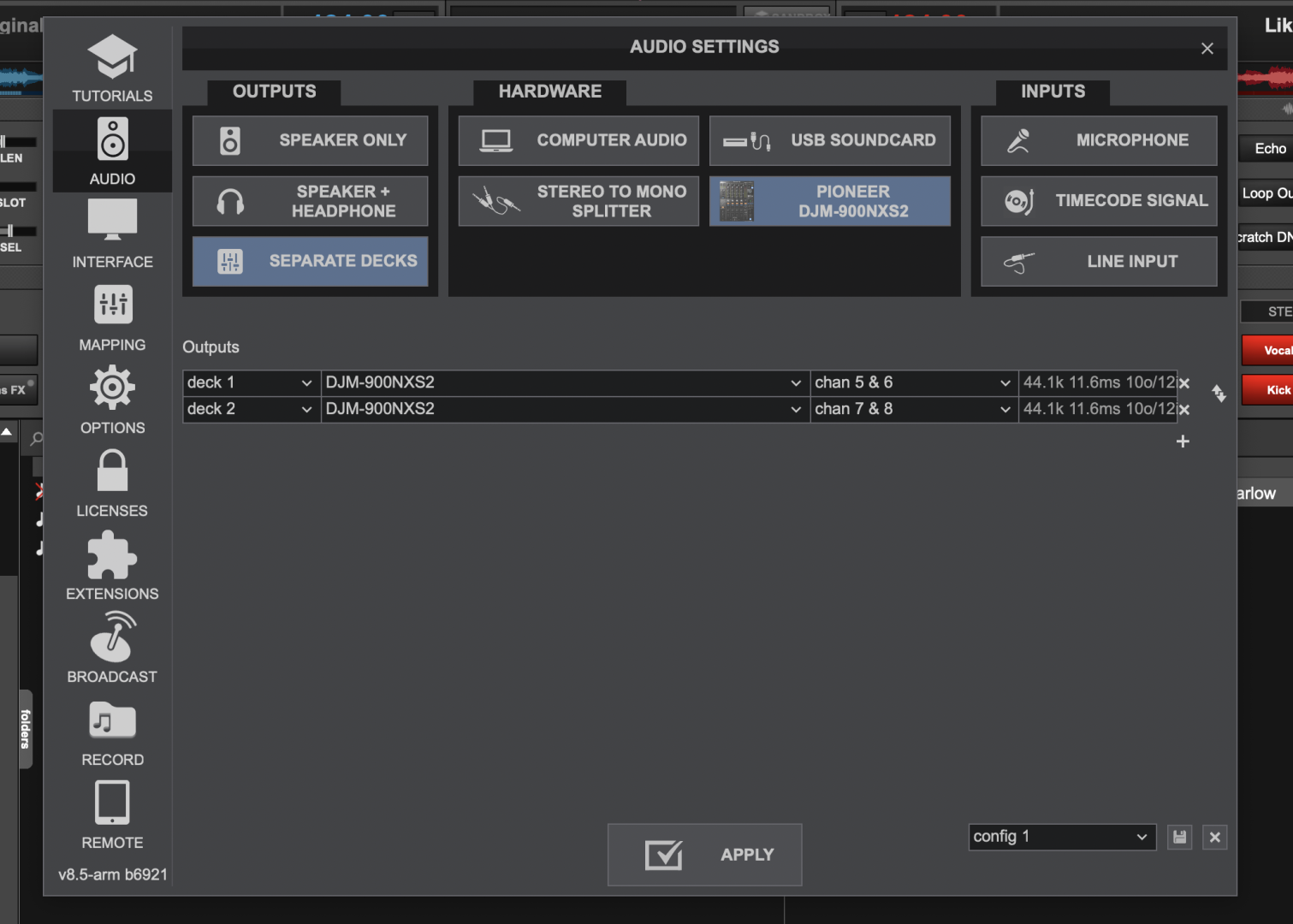Click the INPUTS section header
Image resolution: width=1293 pixels, height=924 pixels.
pos(1053,92)
